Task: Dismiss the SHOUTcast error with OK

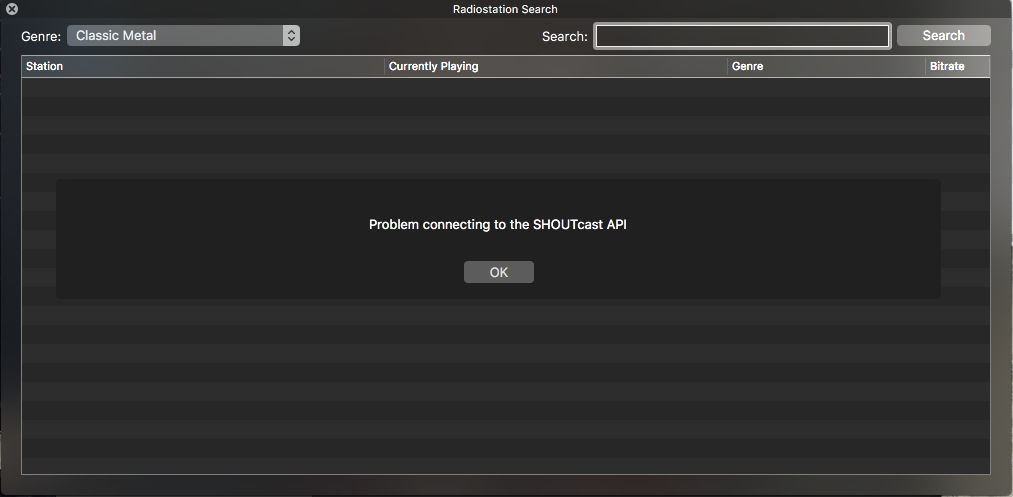Action: click(x=499, y=272)
